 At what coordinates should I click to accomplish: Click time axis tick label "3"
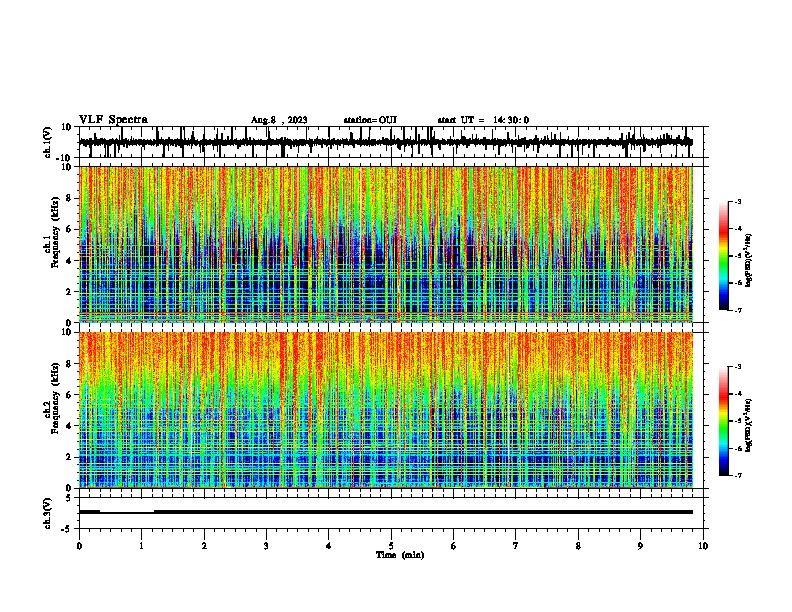(x=266, y=546)
